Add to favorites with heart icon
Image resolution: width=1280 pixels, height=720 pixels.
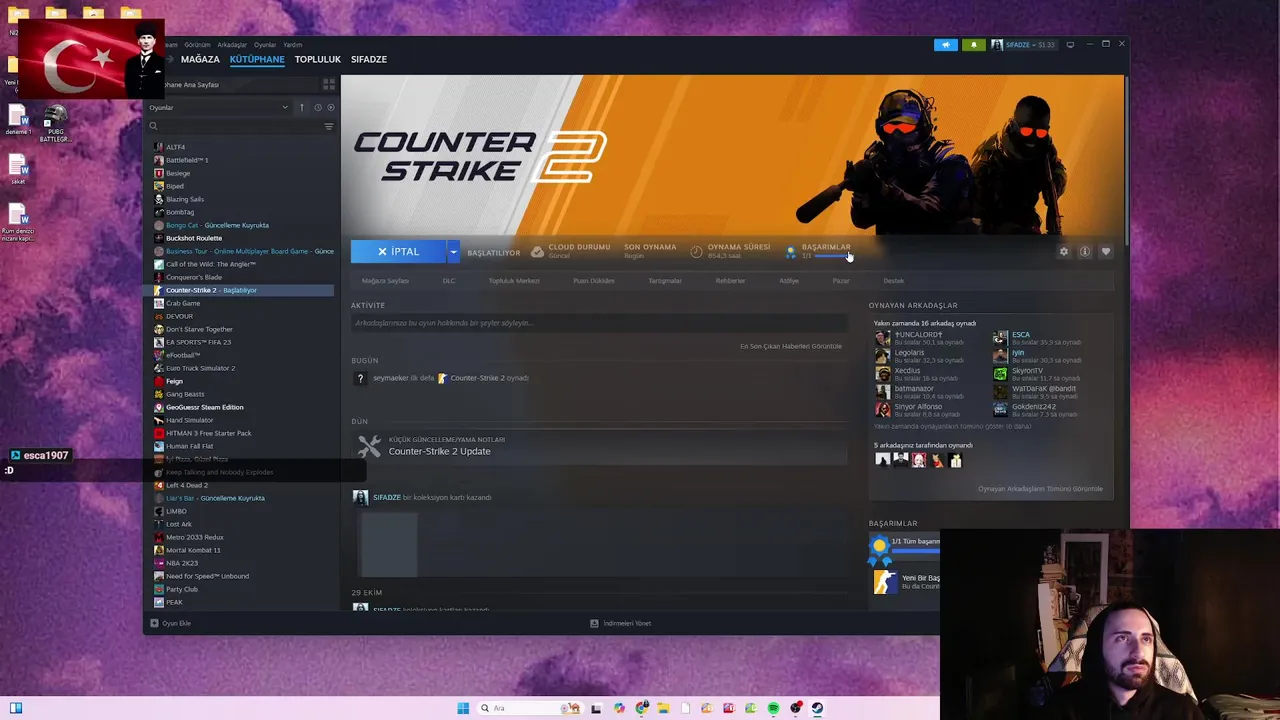pos(1106,252)
